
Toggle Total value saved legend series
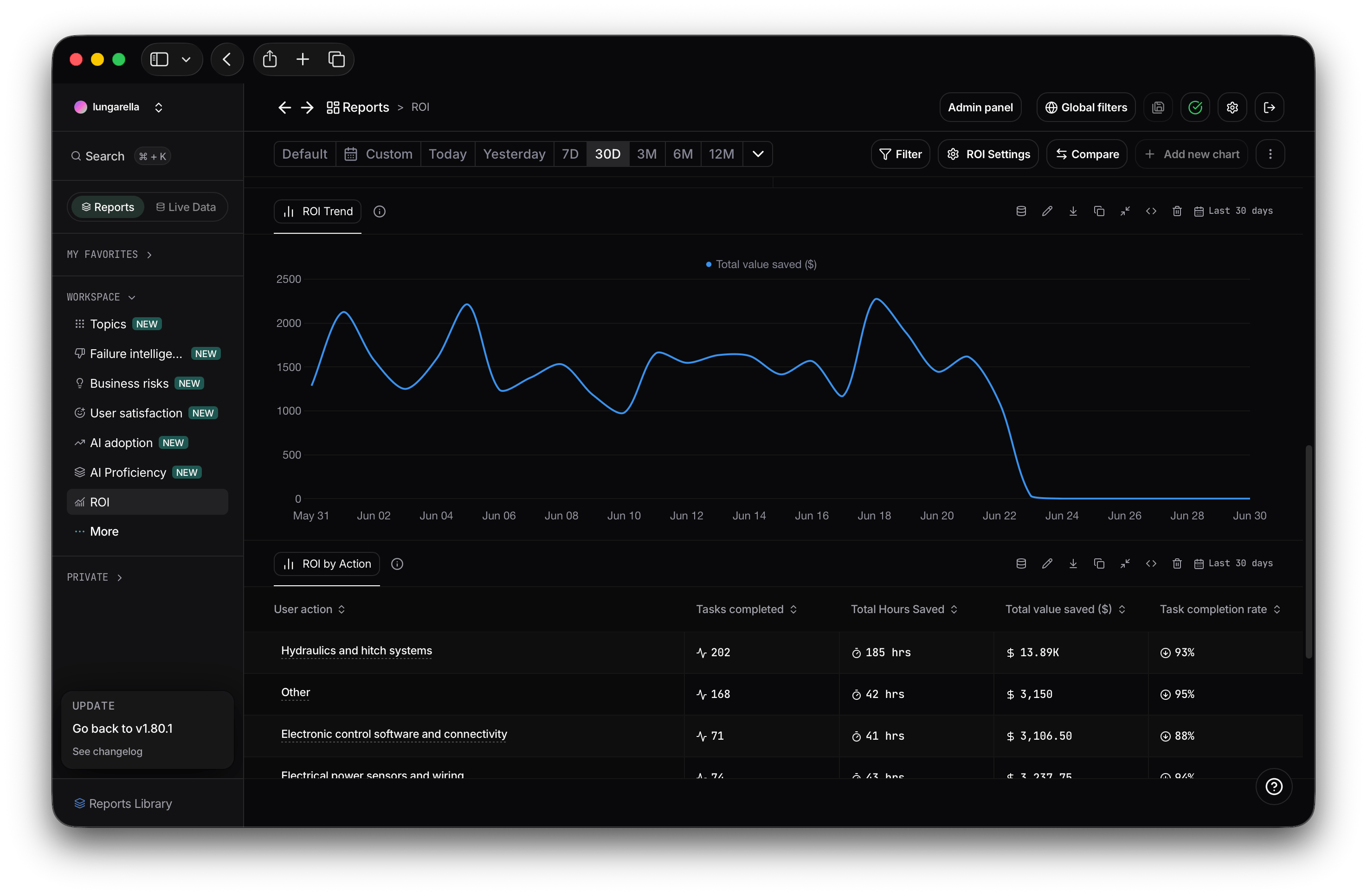tap(761, 264)
